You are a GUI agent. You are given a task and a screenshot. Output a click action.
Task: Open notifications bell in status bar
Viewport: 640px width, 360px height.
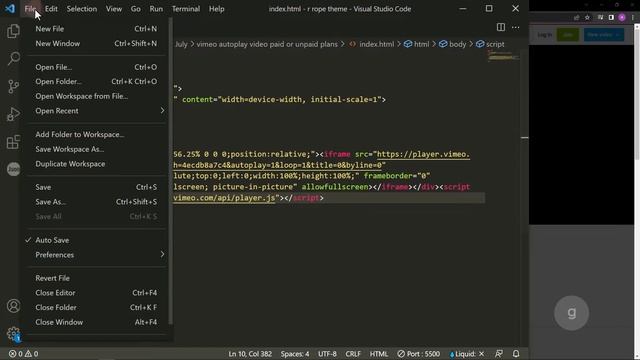tap(516, 354)
